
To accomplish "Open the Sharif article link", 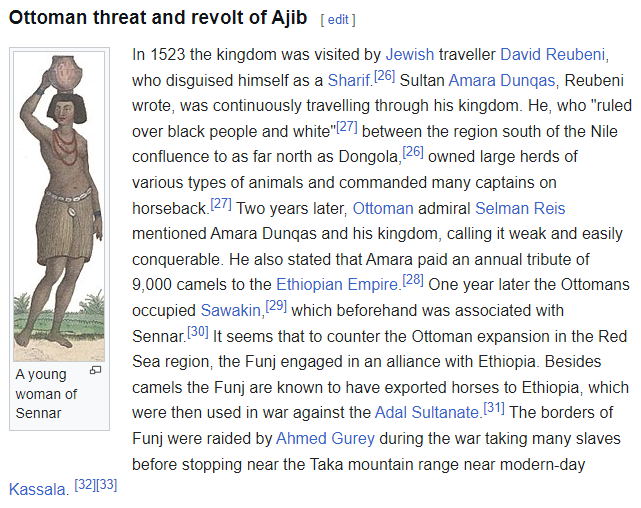I will (349, 80).
